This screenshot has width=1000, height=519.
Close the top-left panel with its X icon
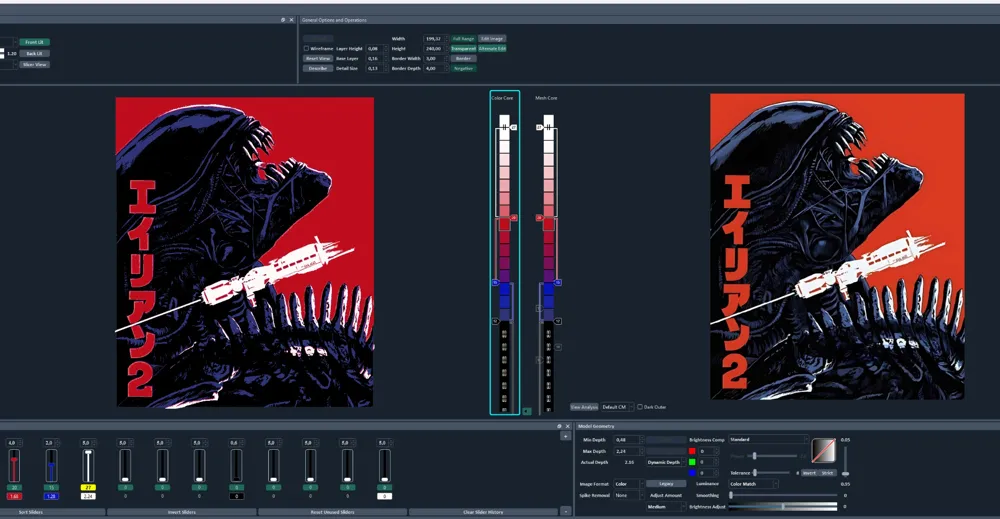pos(291,20)
